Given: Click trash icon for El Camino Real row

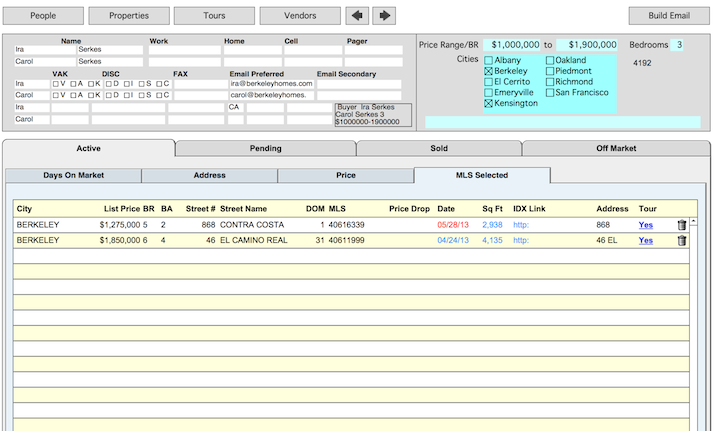Looking at the screenshot, I should click(682, 241).
